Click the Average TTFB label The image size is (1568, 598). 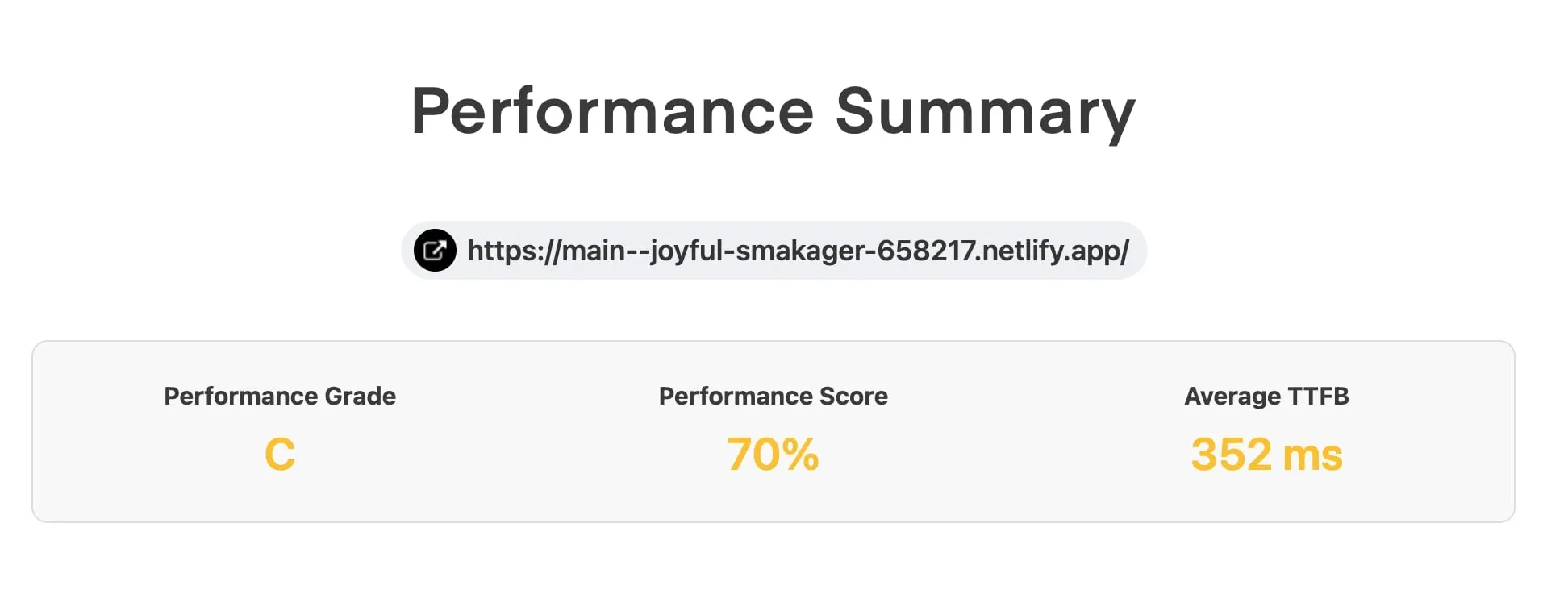click(1266, 396)
